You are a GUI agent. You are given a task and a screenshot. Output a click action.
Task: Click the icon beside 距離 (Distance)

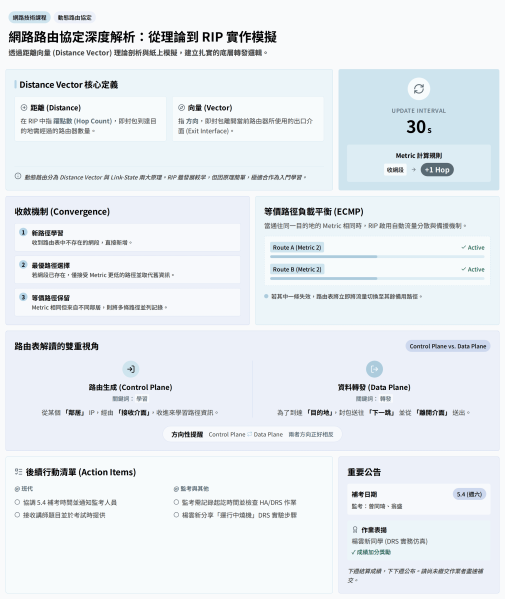tap(24, 108)
